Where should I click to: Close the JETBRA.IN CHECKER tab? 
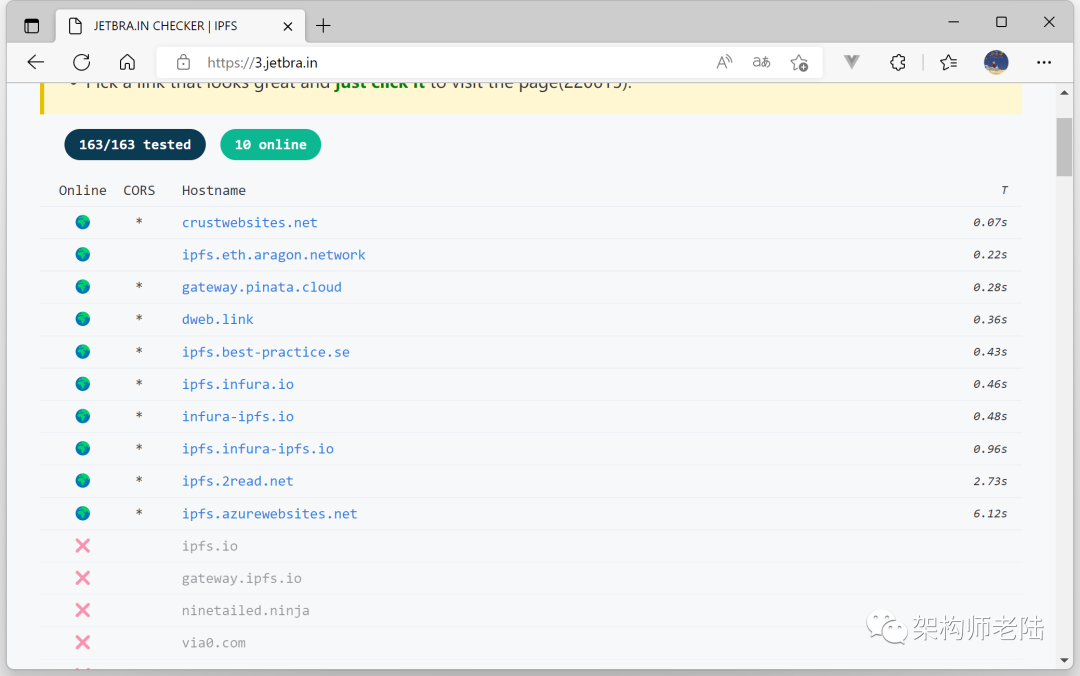tap(288, 26)
